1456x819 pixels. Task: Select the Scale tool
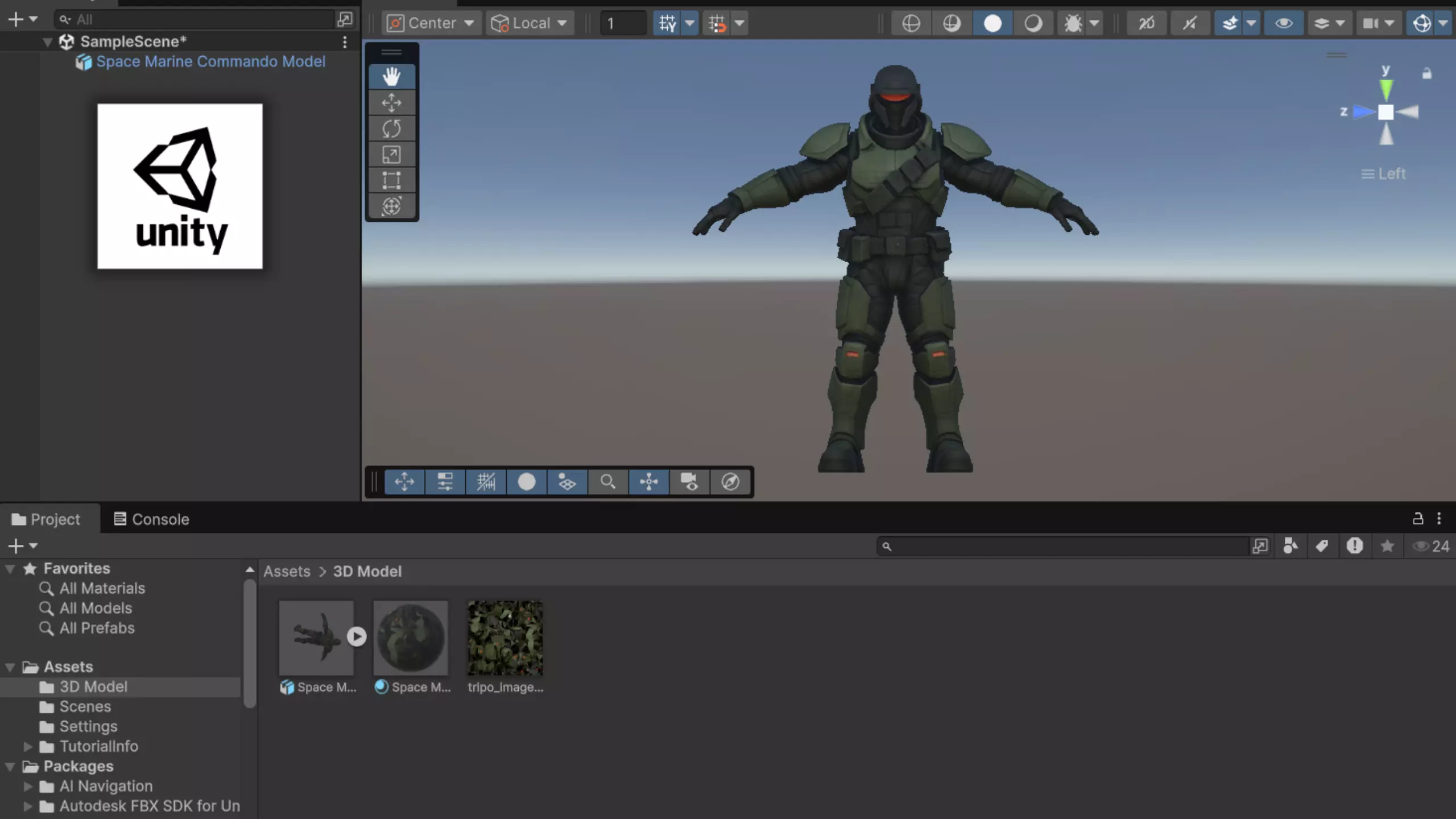pos(391,155)
